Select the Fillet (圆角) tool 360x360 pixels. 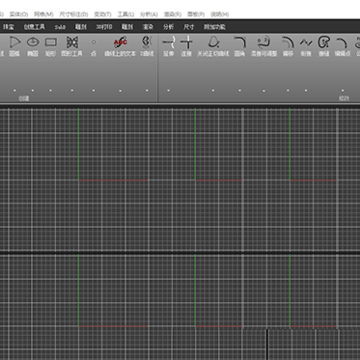pyautogui.click(x=240, y=46)
